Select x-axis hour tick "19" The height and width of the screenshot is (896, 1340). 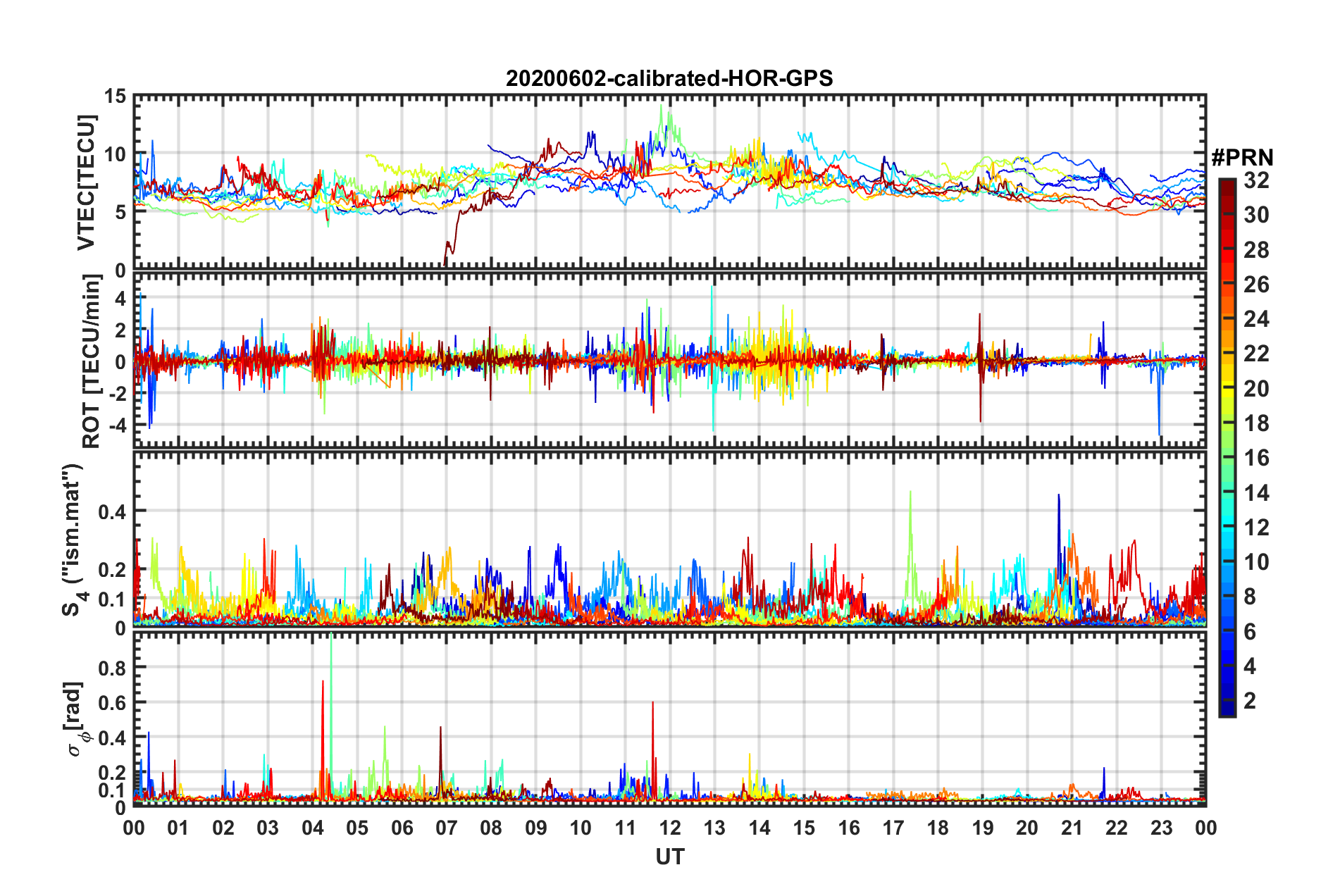983,828
